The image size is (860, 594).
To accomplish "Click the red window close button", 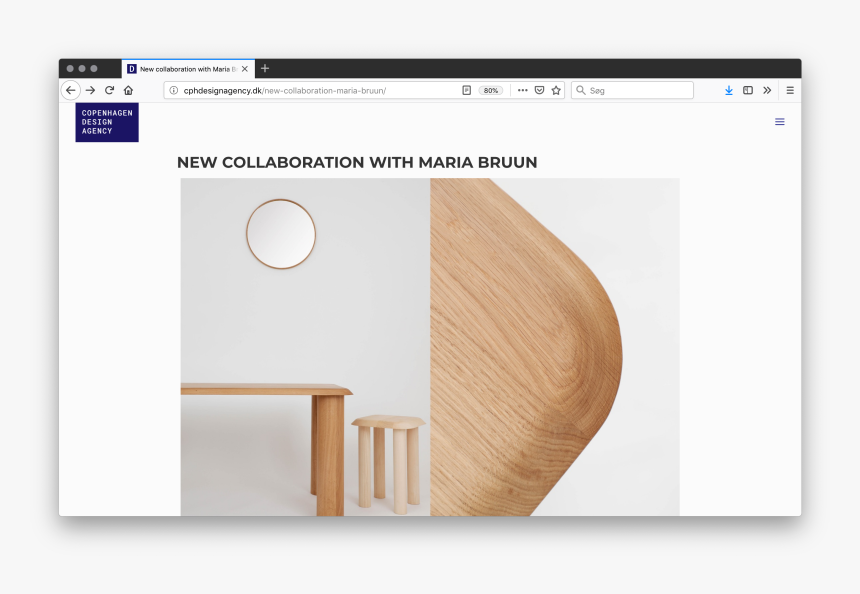I will (70, 69).
